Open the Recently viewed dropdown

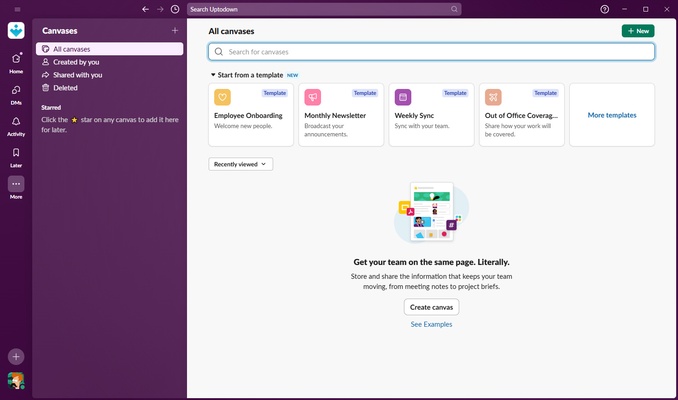240,164
